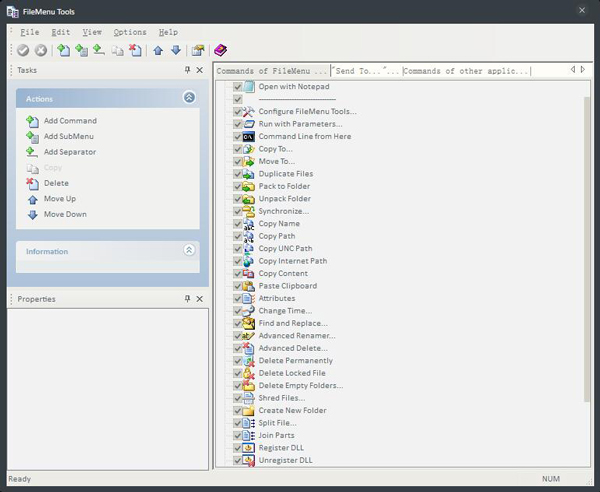Screen dimensions: 600x492
Task: Click Move Up in Actions list
Action: [x=60, y=199]
